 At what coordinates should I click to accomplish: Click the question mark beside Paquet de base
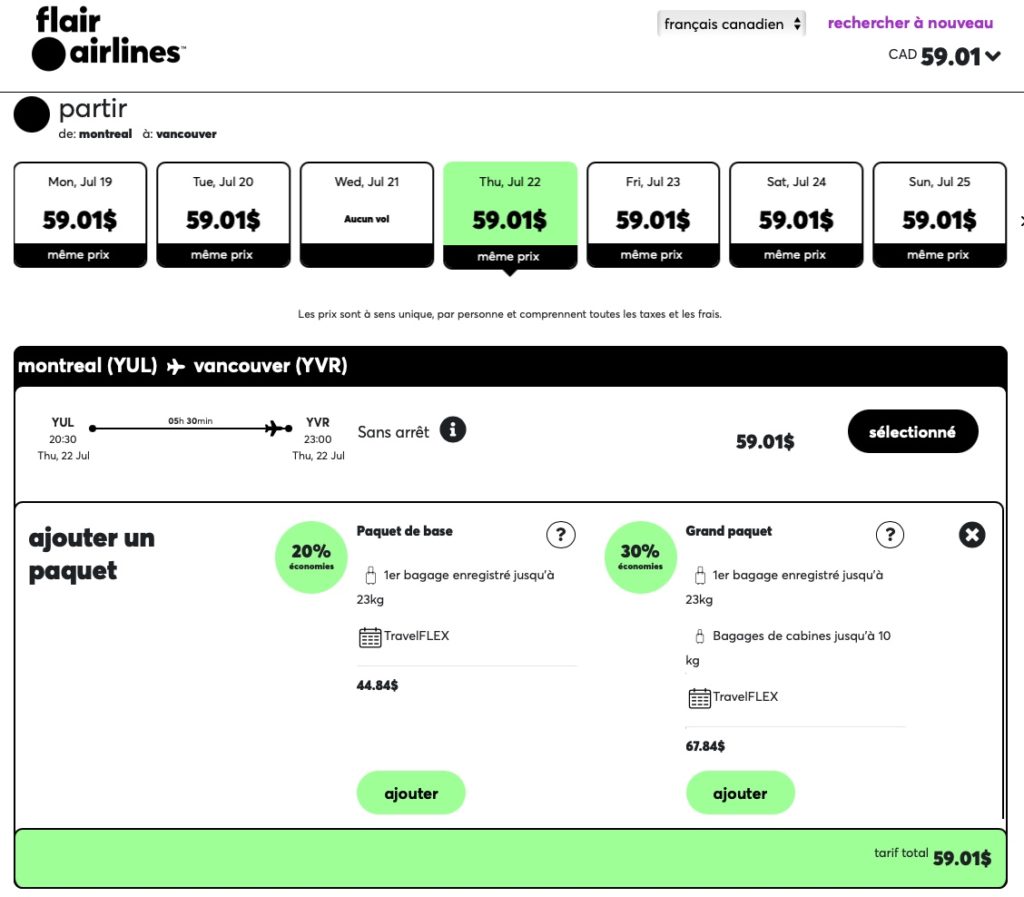click(x=561, y=535)
